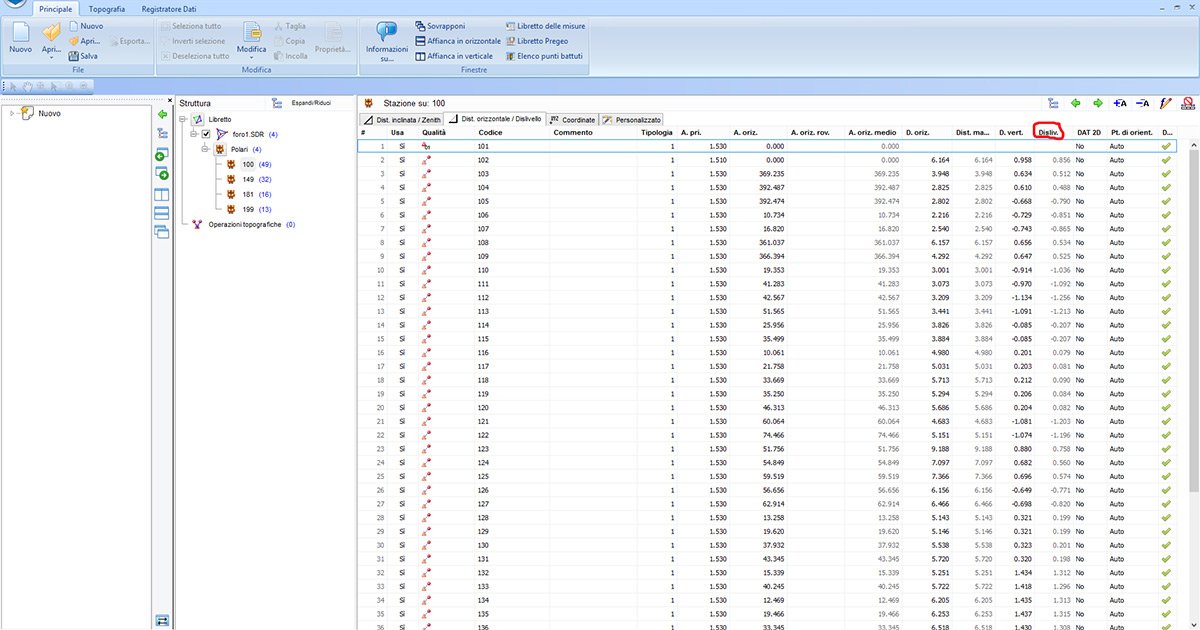Switch to the Topografia ribbon tab
Viewport: 1200px width, 630px height.
(x=107, y=8)
